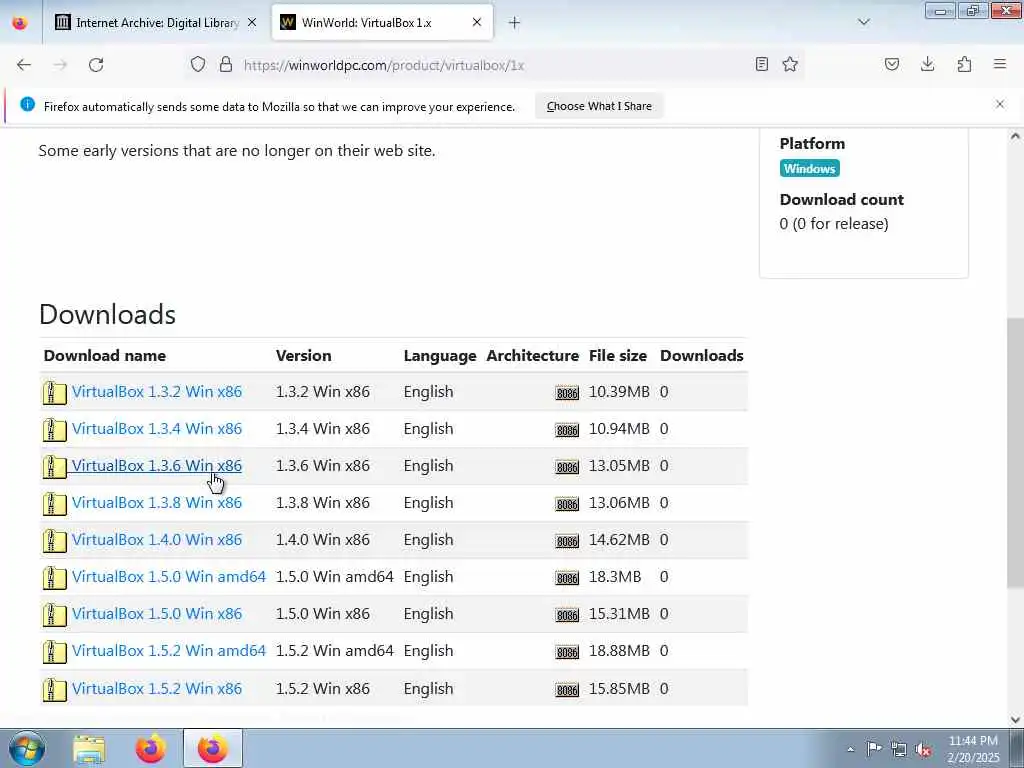The height and width of the screenshot is (768, 1024).
Task: Click the zip icon for VirtualBox 1.3.4
Action: (x=55, y=430)
